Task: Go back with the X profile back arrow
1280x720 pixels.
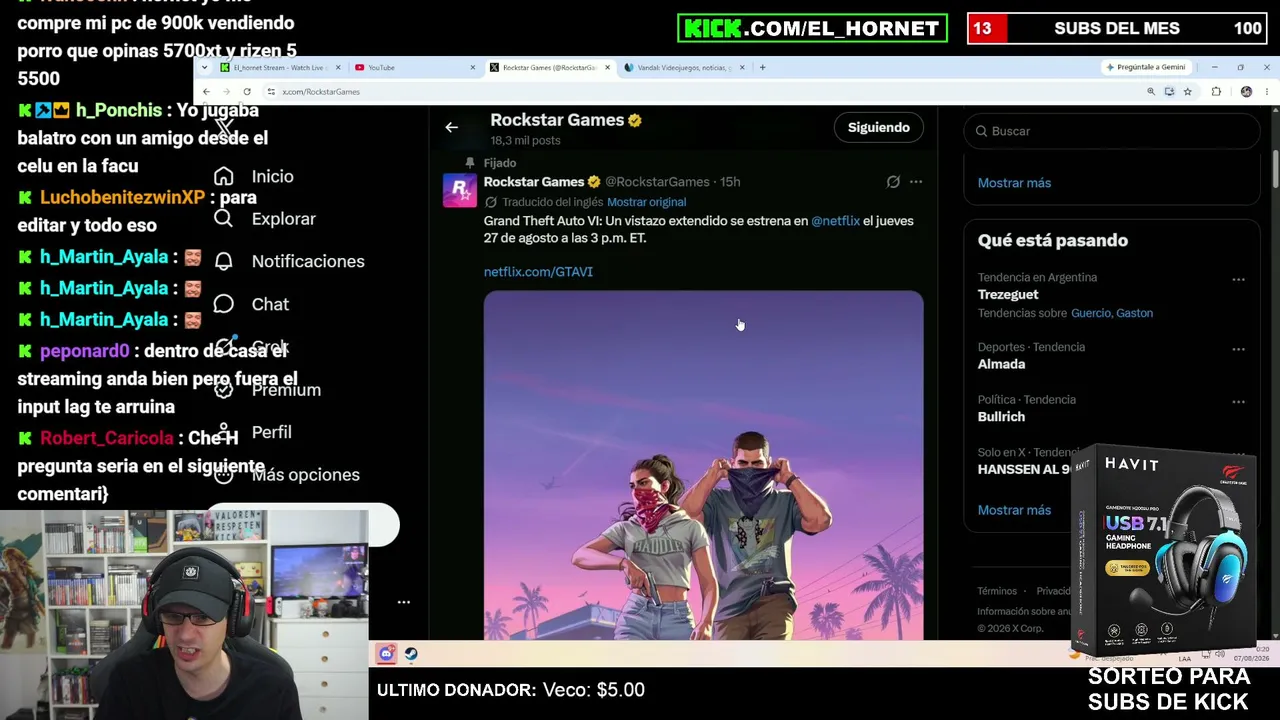Action: (451, 127)
